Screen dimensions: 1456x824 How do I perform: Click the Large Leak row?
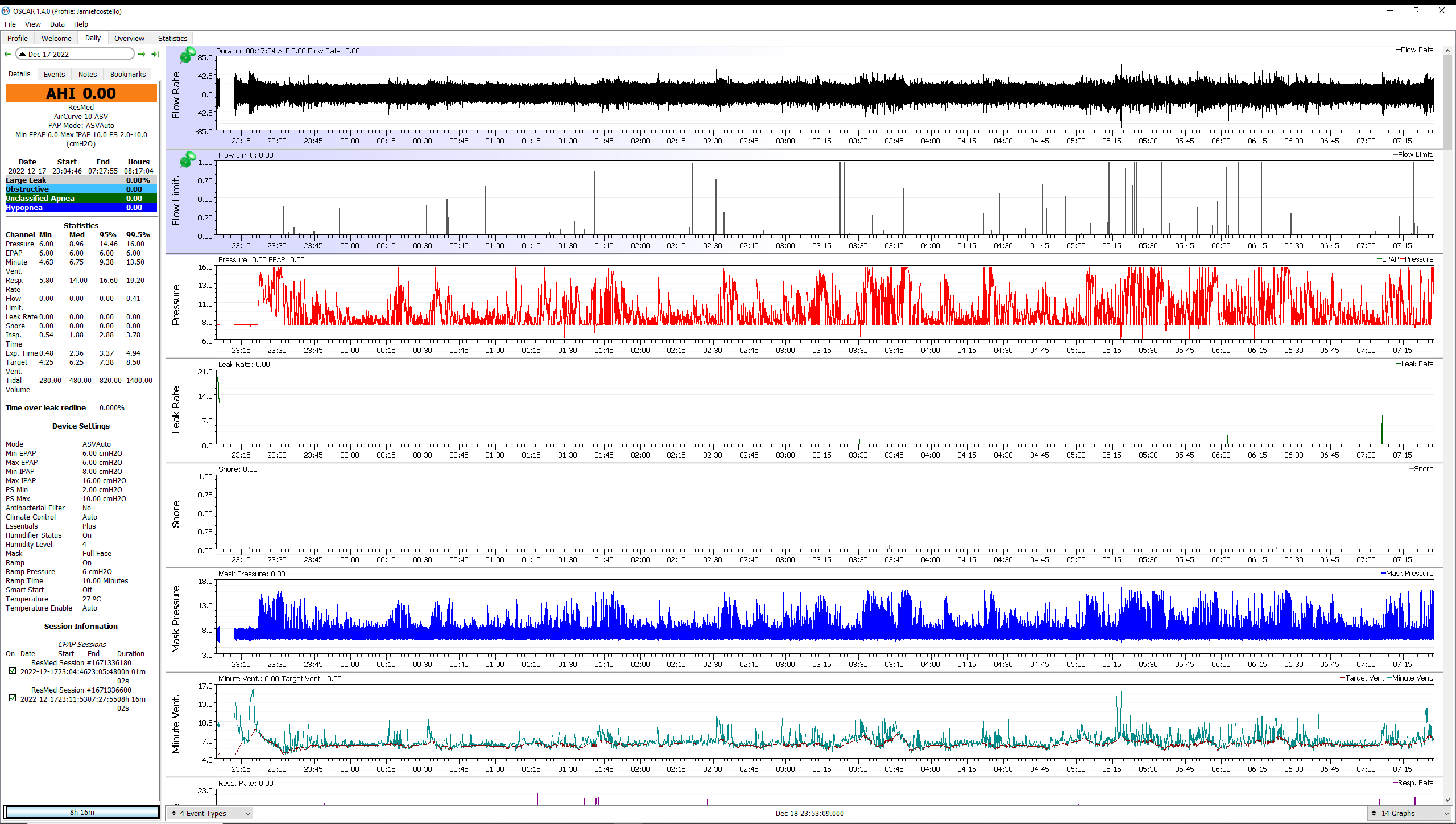click(x=81, y=180)
